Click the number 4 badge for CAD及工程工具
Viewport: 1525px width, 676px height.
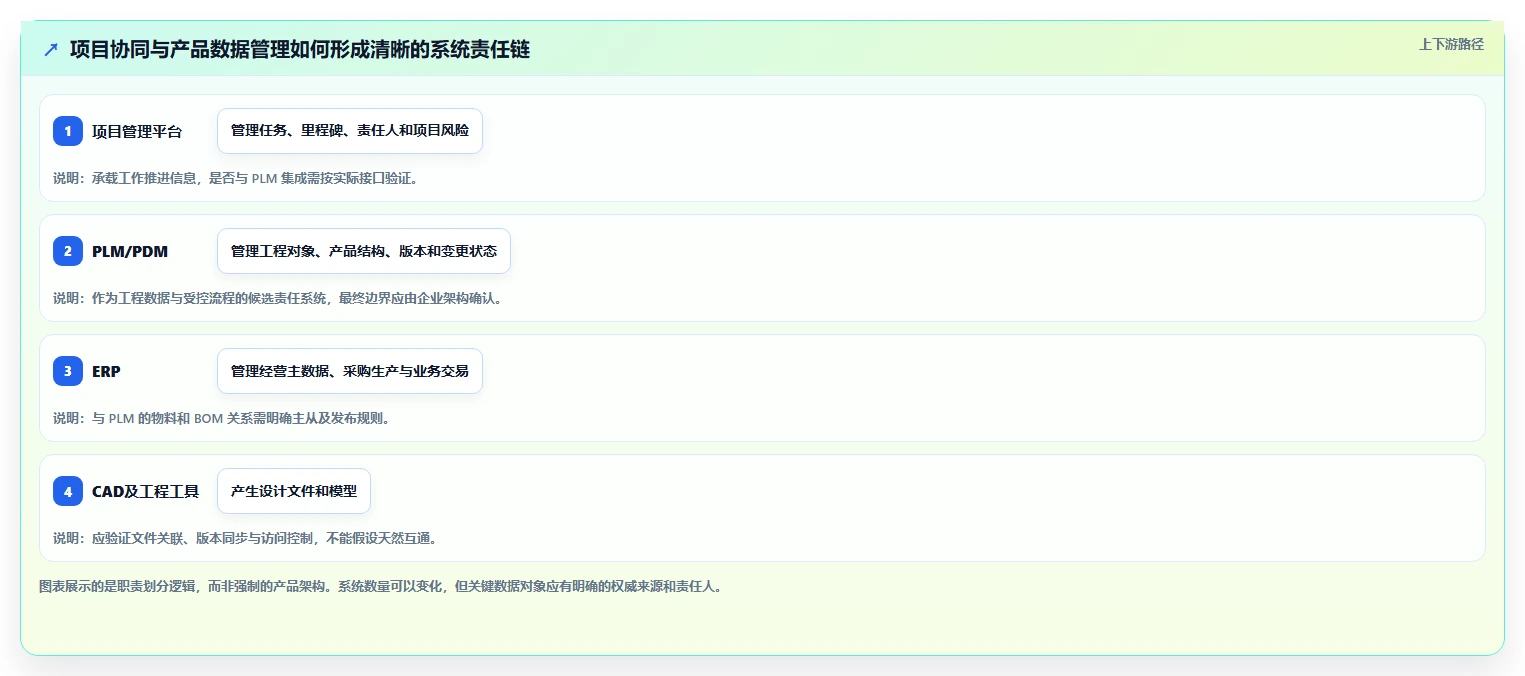[68, 491]
